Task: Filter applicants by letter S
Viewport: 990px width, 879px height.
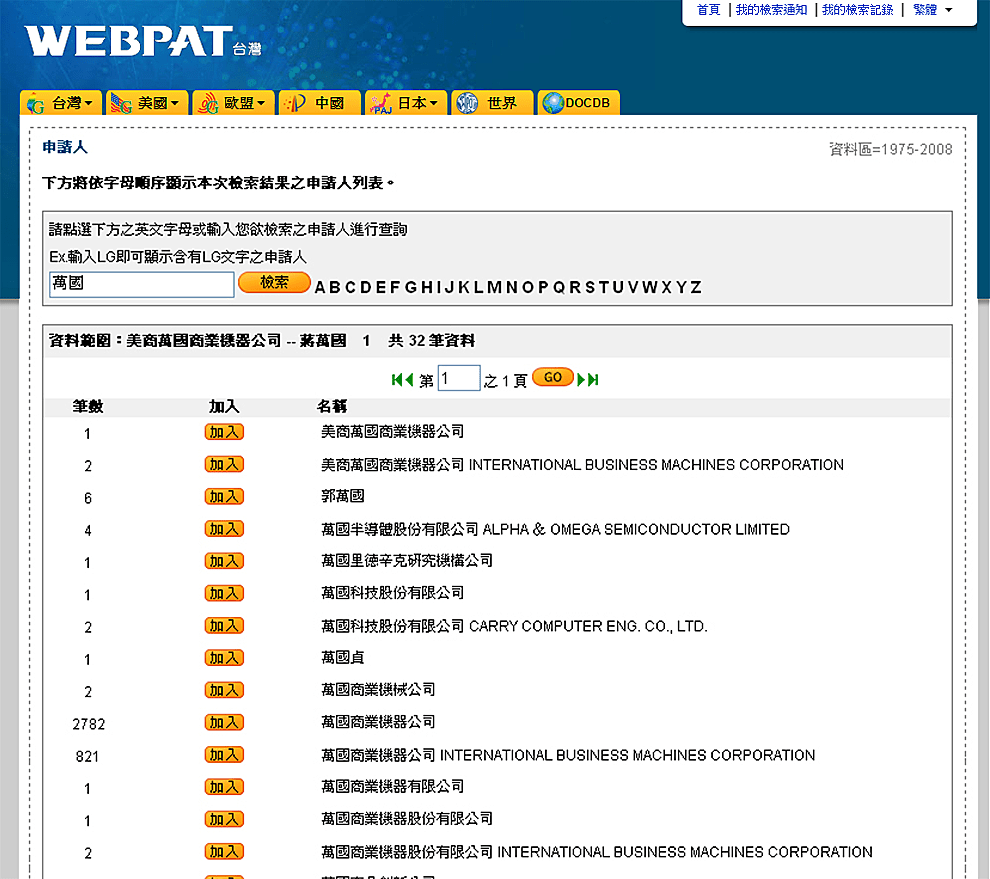Action: click(590, 288)
